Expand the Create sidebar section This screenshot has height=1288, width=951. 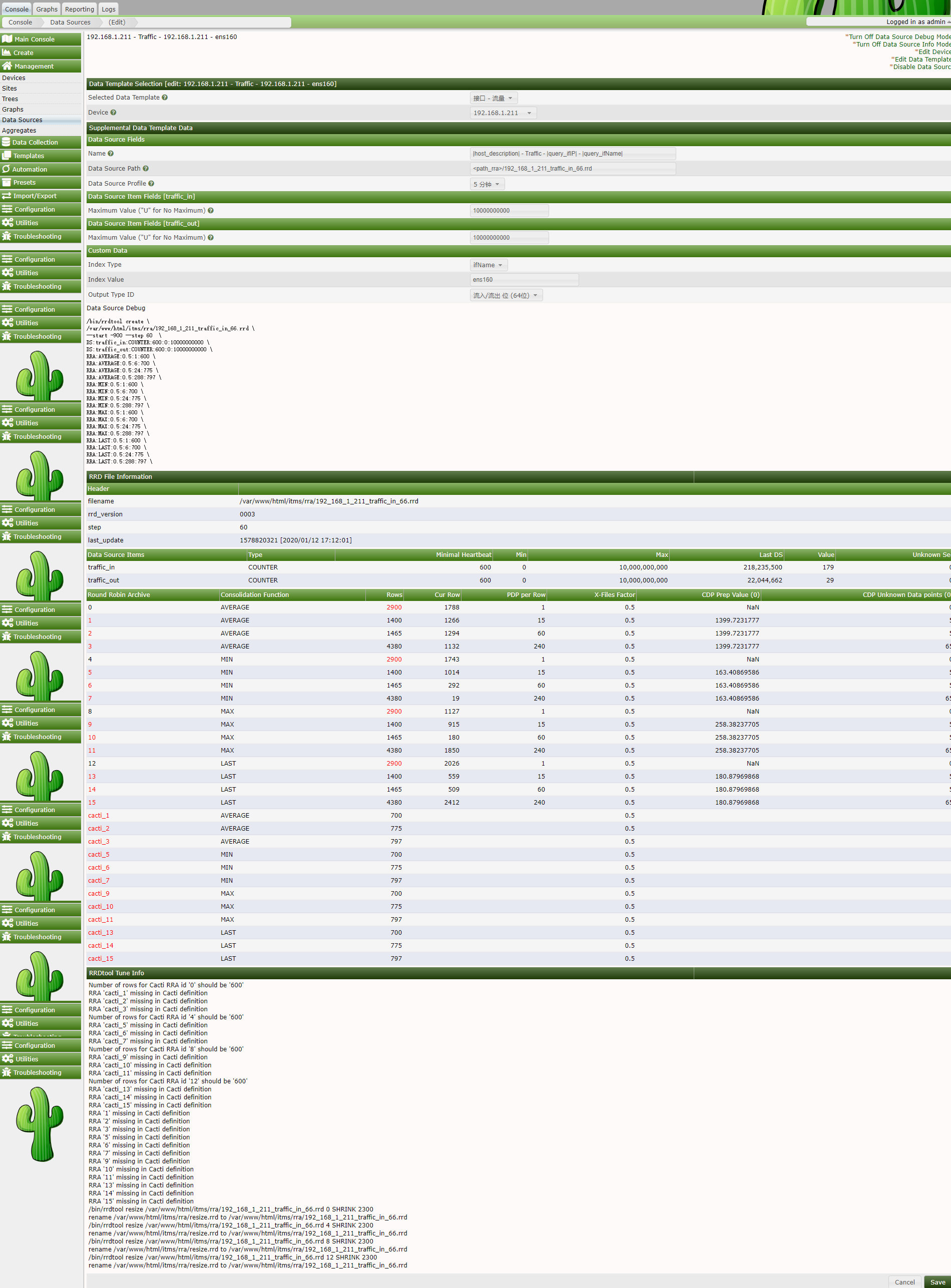[41, 53]
